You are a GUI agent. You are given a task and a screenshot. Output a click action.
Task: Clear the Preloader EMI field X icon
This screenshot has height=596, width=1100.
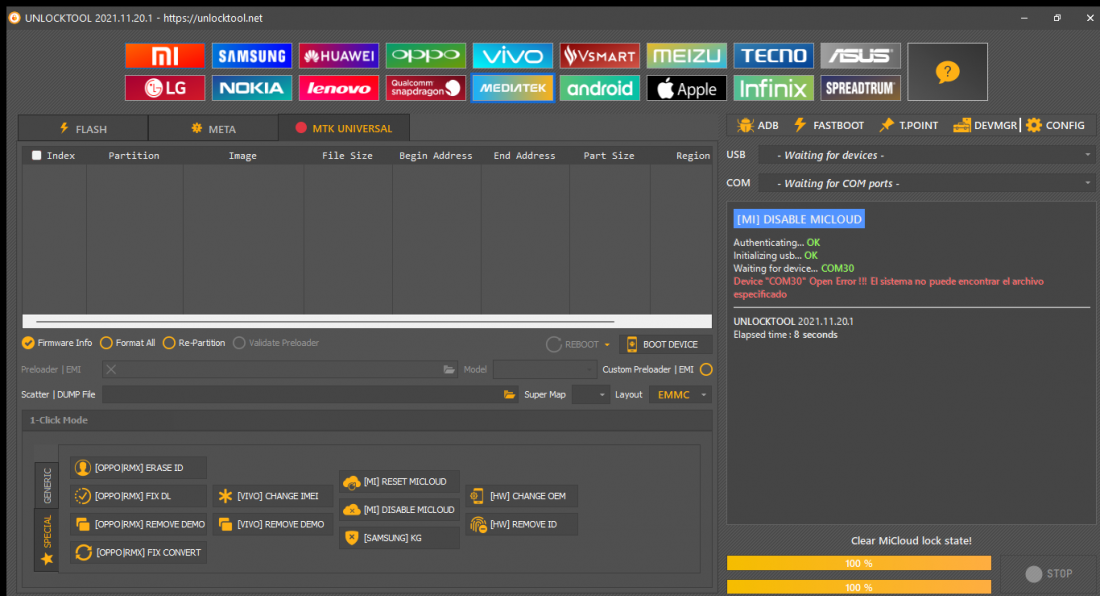click(111, 370)
